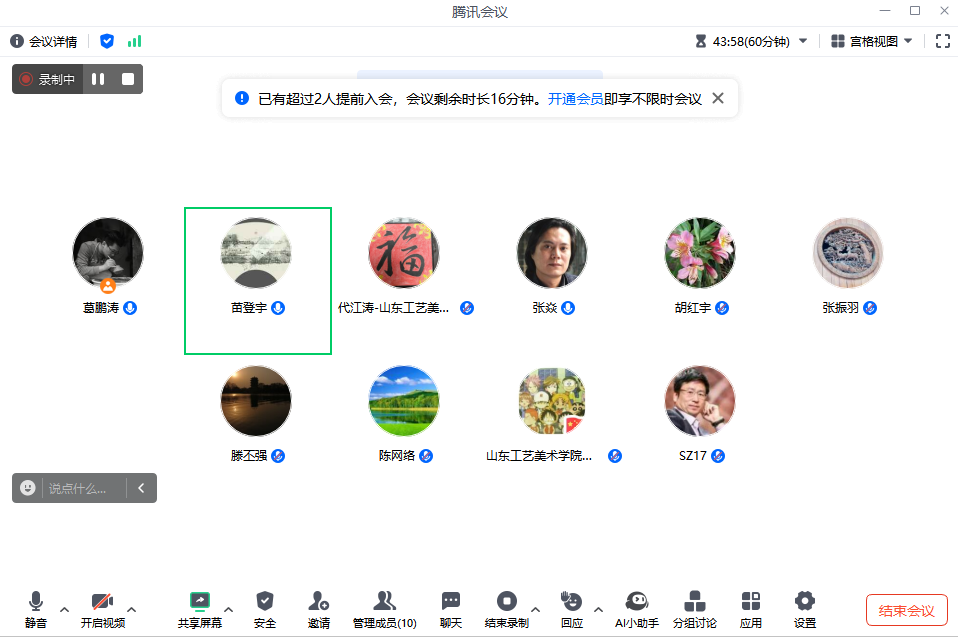Select the 山东工艺美术学院 cartoon avatar
This screenshot has width=958, height=637.
[x=552, y=401]
